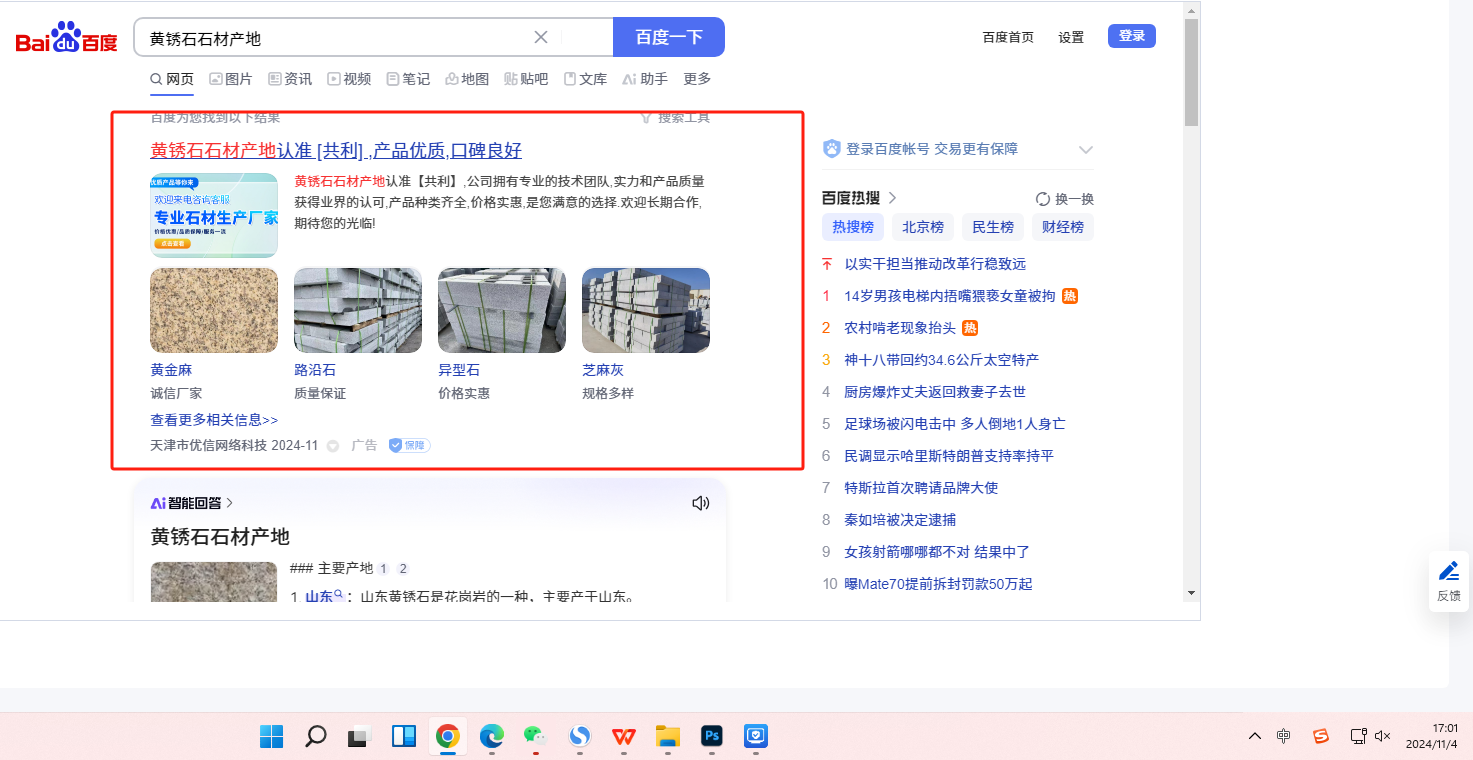The height and width of the screenshot is (760, 1473).
Task: Open 百度首页 link
Action: pos(1008,37)
